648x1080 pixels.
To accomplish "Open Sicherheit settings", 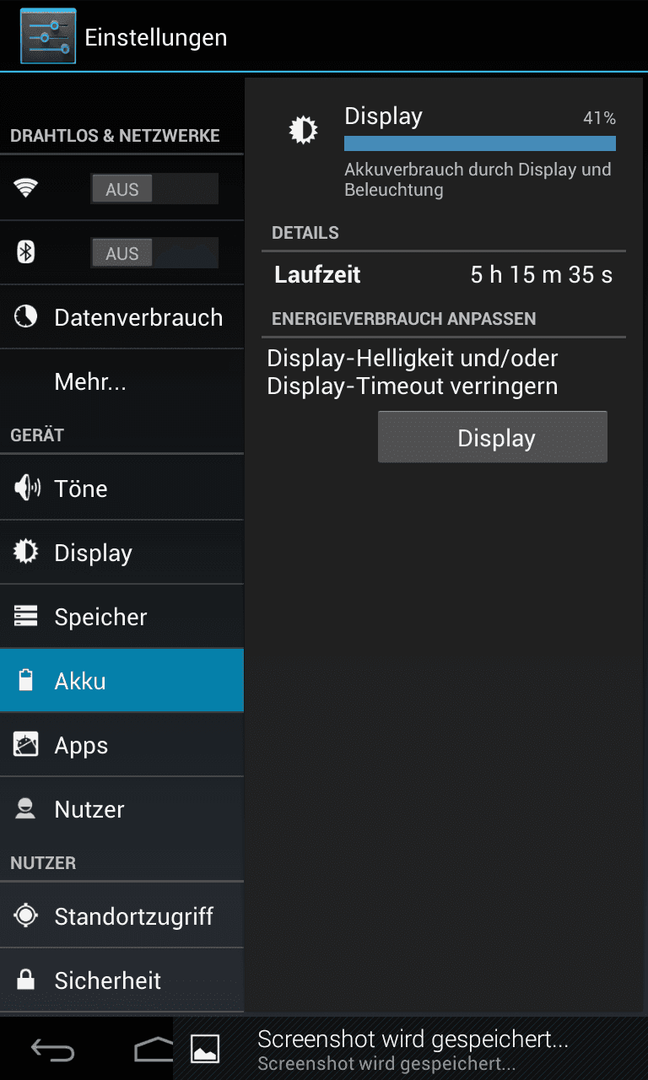I will pos(122,980).
